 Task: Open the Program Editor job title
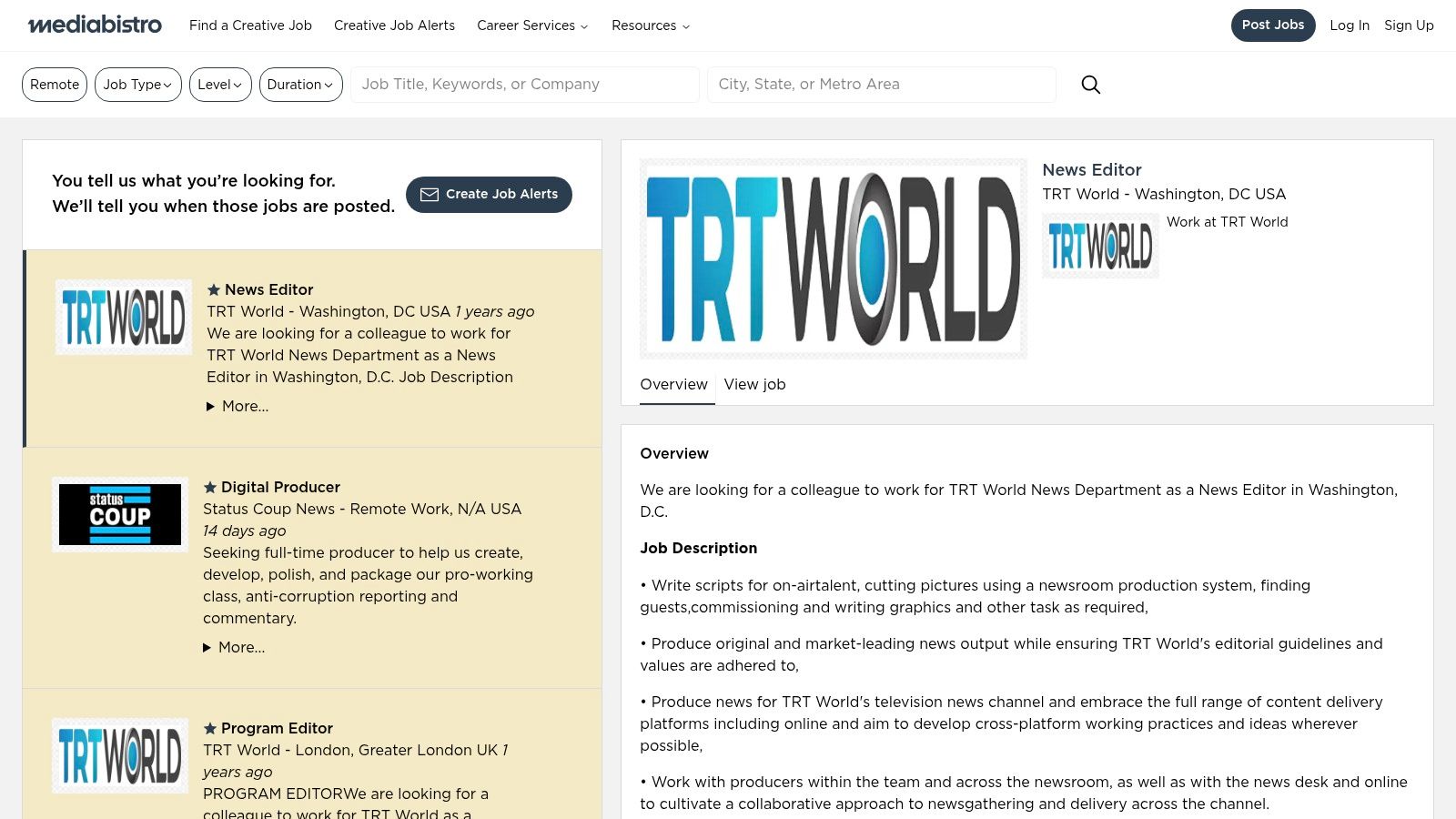coord(277,728)
